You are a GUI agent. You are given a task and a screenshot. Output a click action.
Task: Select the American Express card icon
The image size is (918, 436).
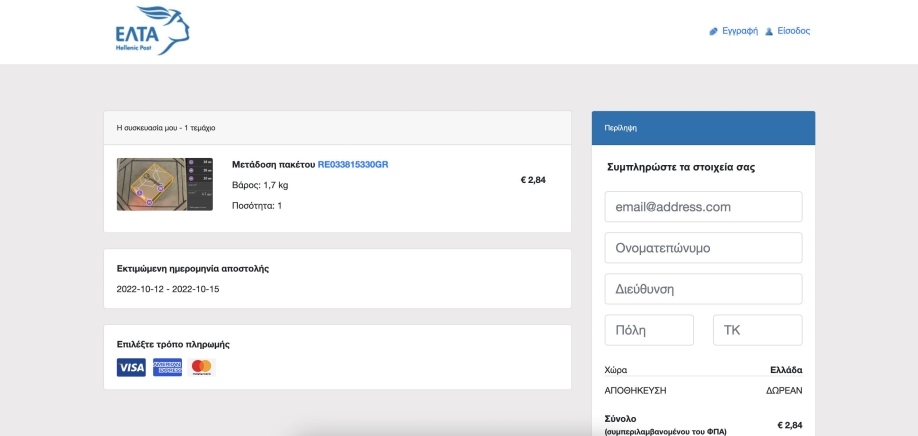click(167, 367)
